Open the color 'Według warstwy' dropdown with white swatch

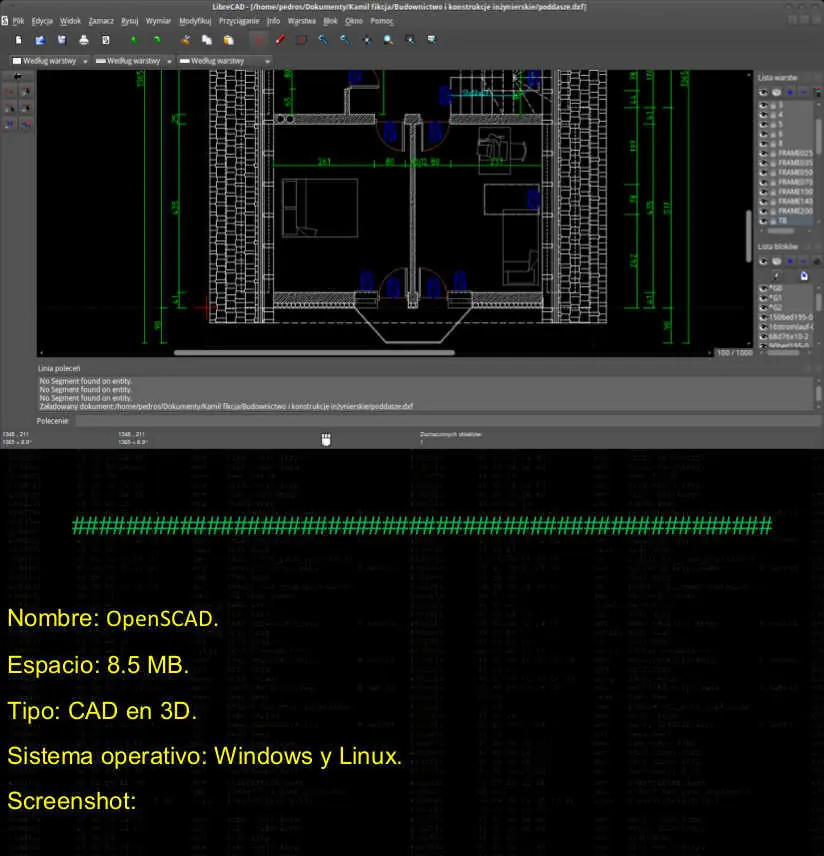[x=50, y=61]
